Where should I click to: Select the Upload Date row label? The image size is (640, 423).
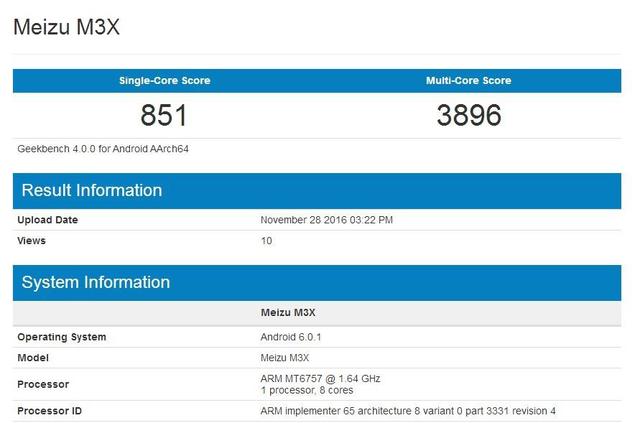47,220
